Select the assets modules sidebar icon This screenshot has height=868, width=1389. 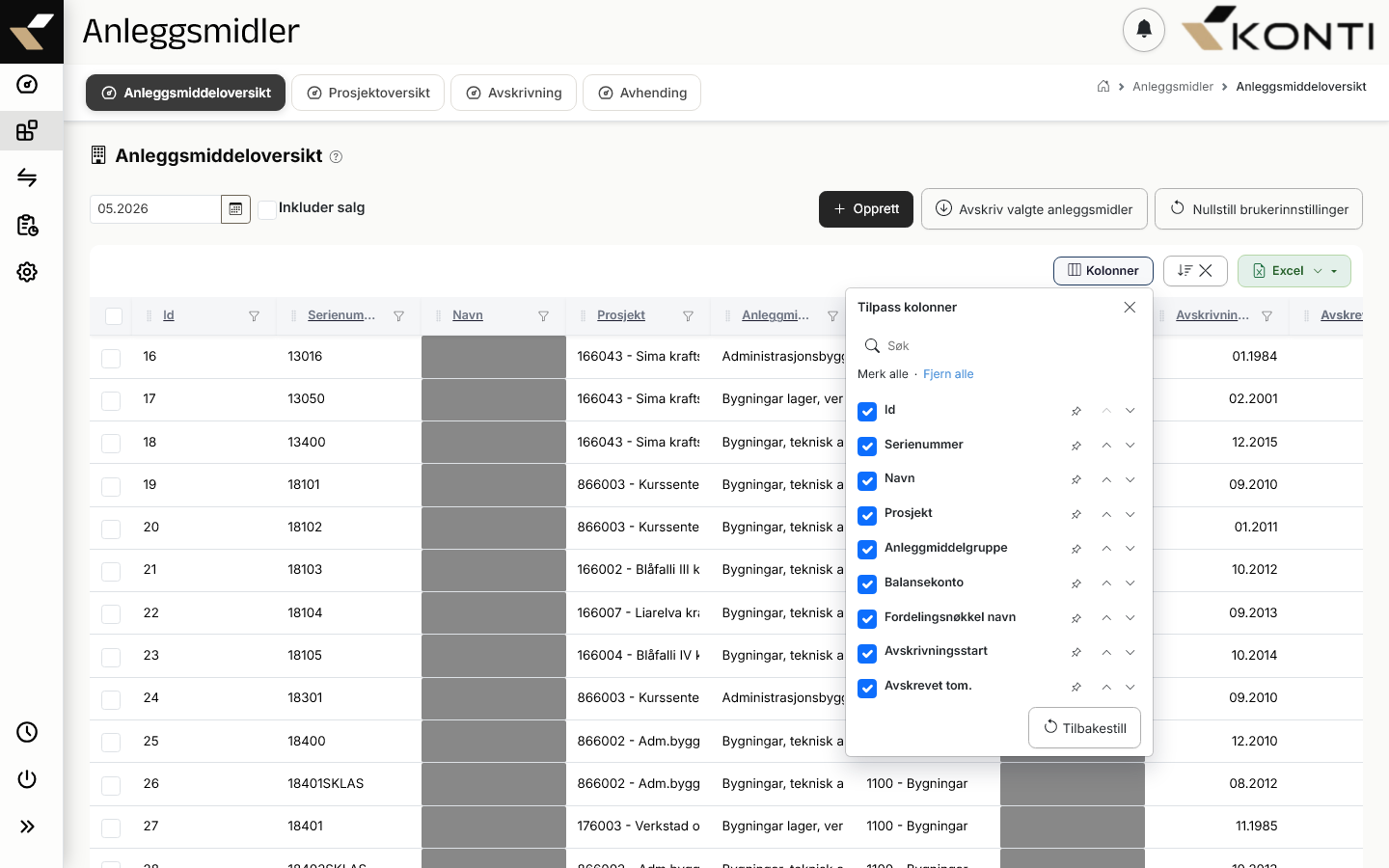pos(27,130)
